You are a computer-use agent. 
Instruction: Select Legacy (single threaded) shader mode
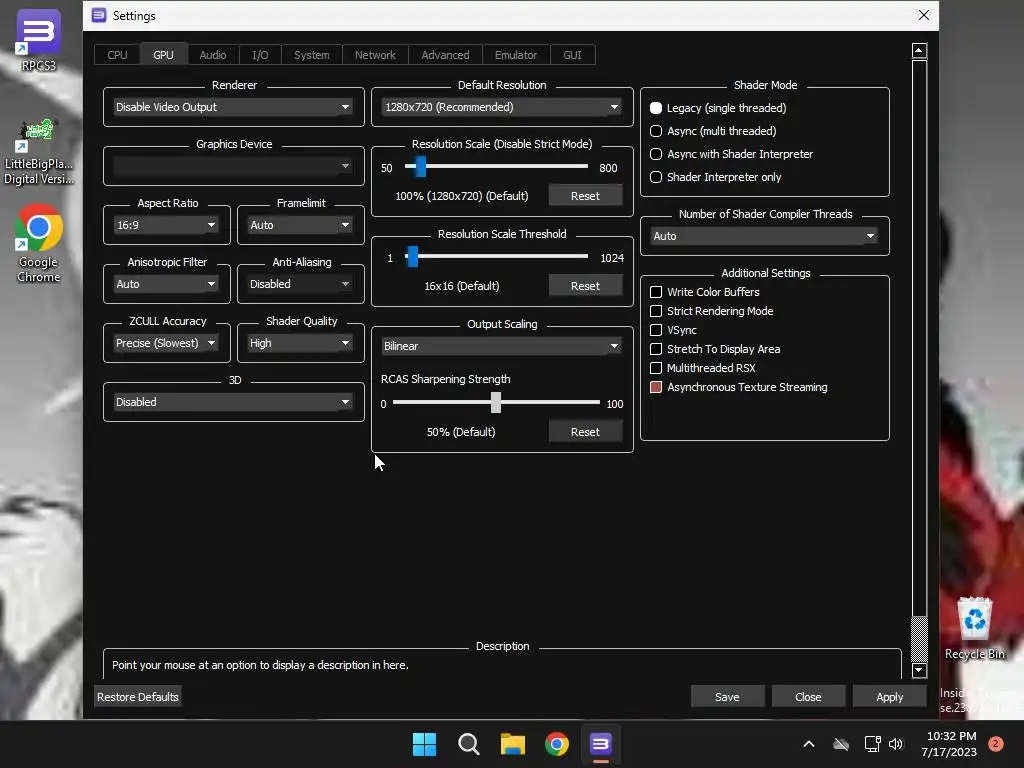(x=718, y=108)
